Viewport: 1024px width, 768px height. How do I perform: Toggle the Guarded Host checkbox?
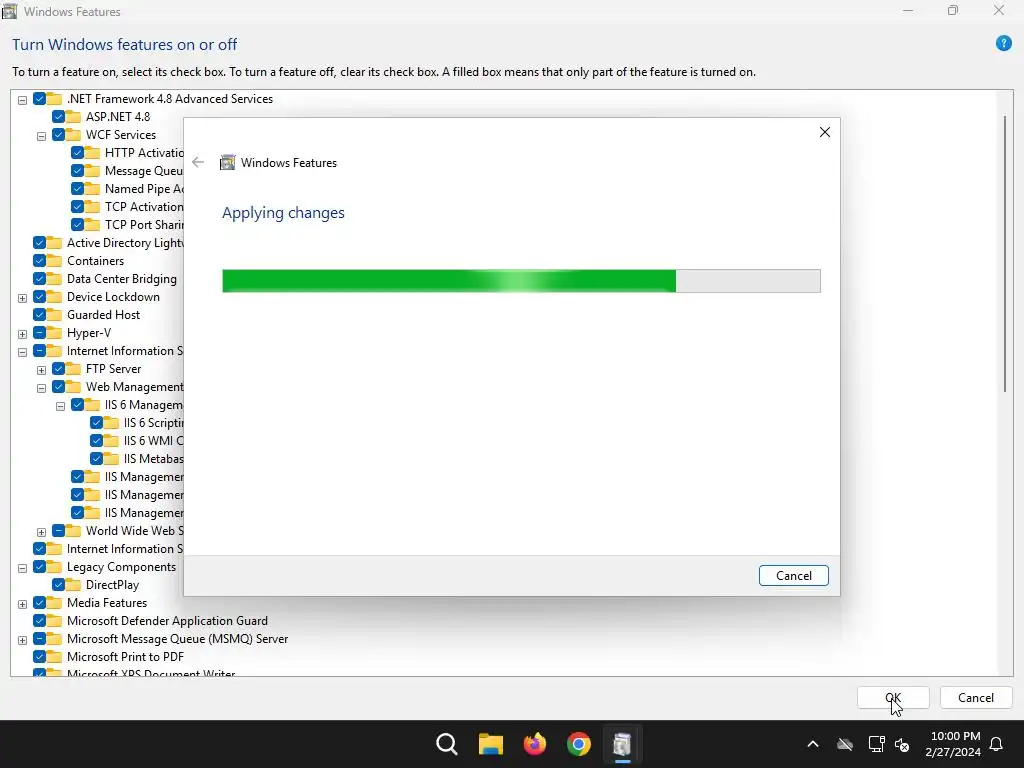click(x=39, y=315)
